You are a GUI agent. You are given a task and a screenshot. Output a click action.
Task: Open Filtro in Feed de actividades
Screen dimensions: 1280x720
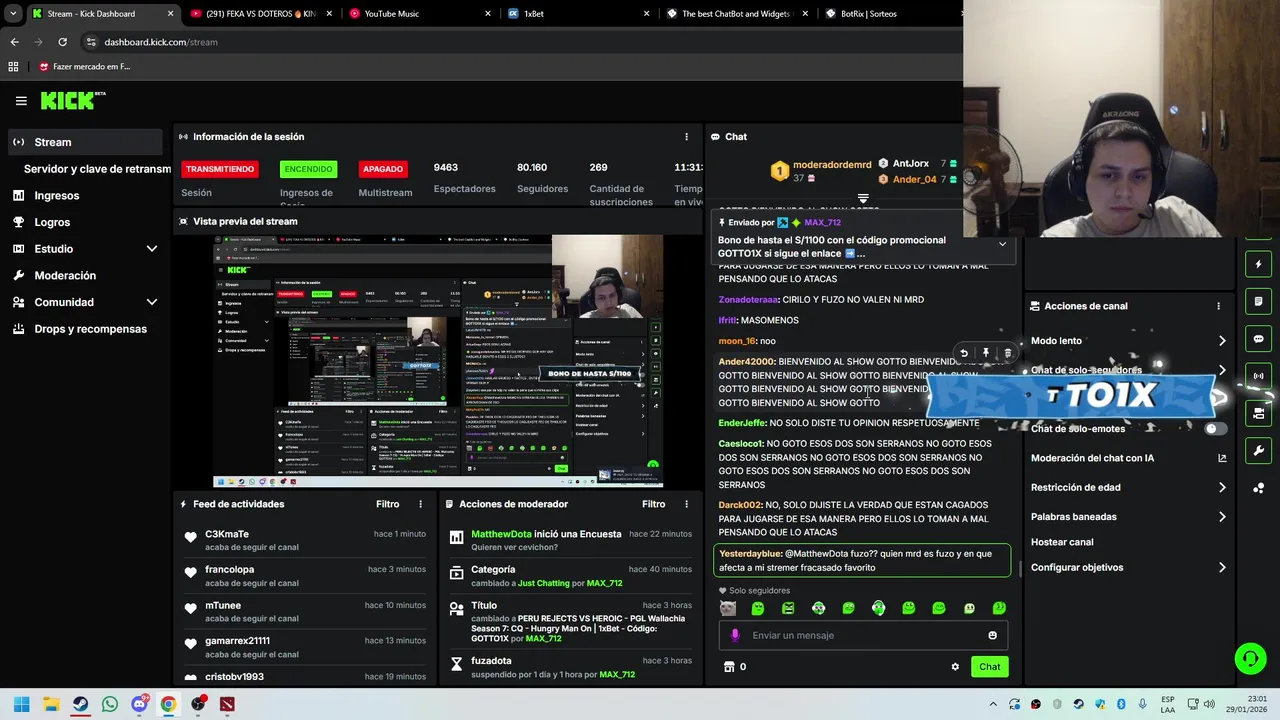point(387,504)
